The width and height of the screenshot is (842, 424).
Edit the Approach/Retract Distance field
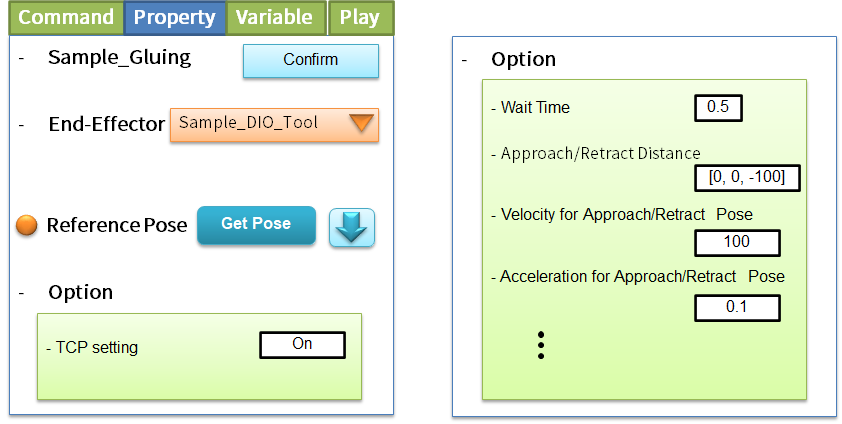coord(747,177)
